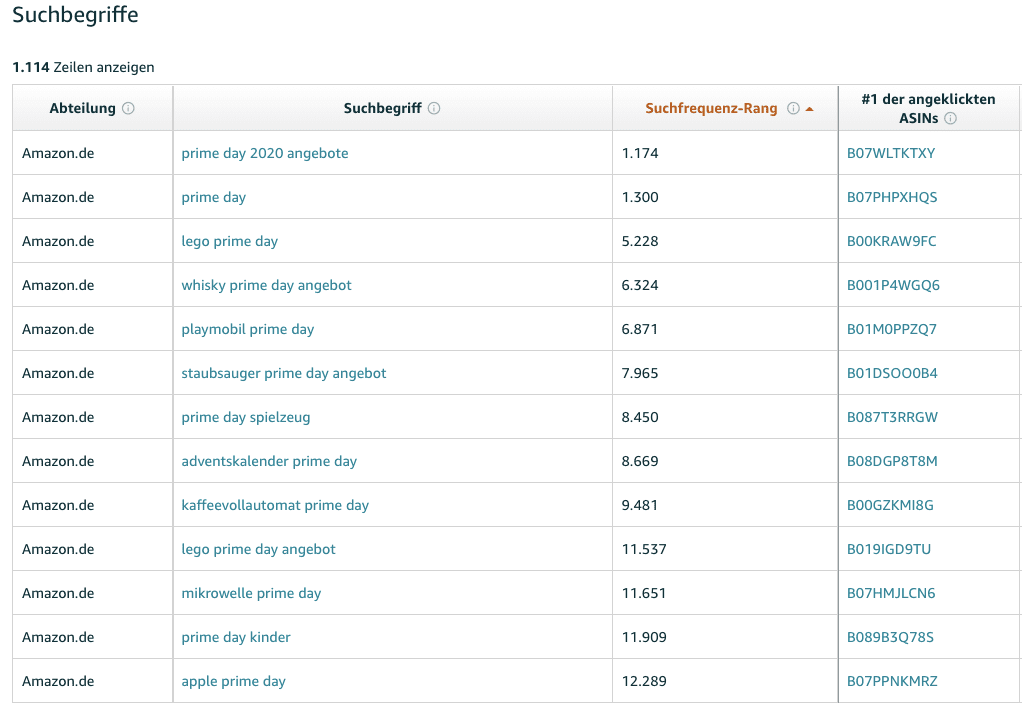Select rank value 12.289

point(644,681)
